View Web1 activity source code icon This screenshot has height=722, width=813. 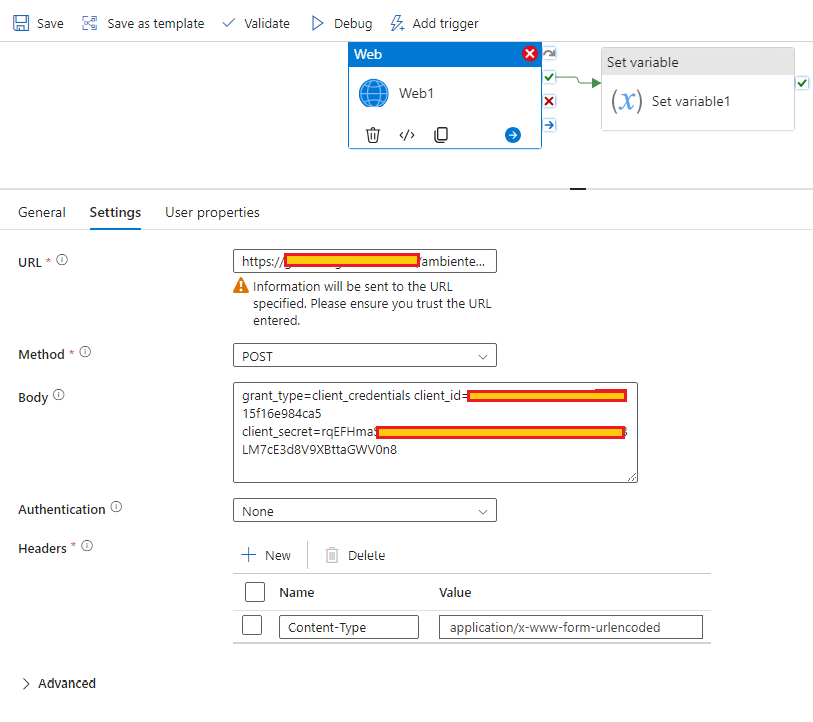click(x=407, y=135)
